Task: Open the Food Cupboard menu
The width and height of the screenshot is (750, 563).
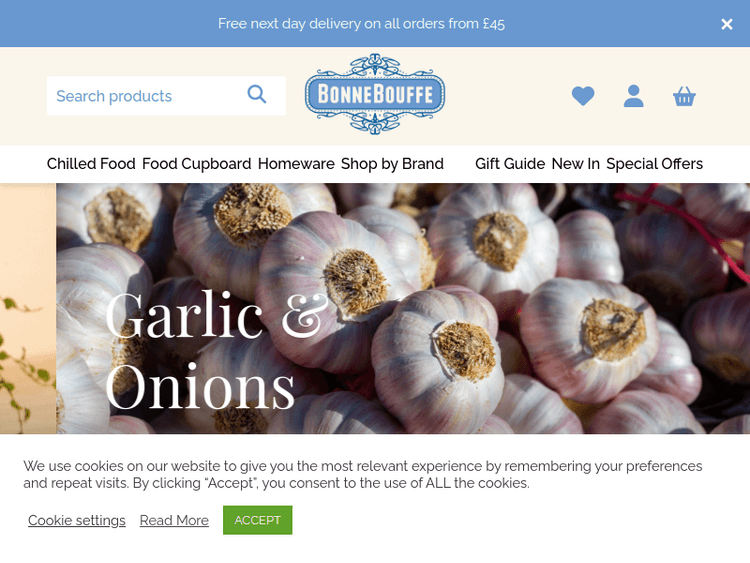Action: click(x=197, y=164)
